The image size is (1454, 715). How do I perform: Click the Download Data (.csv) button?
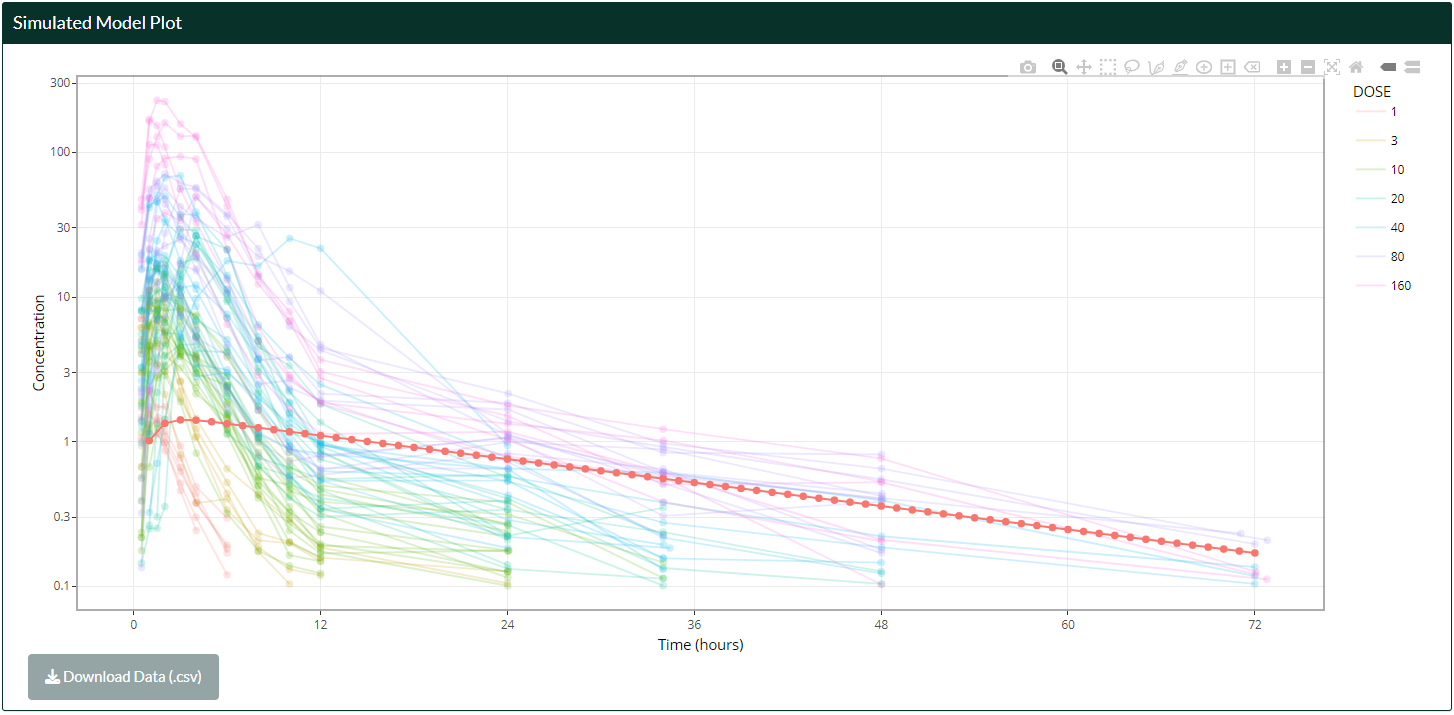point(123,677)
